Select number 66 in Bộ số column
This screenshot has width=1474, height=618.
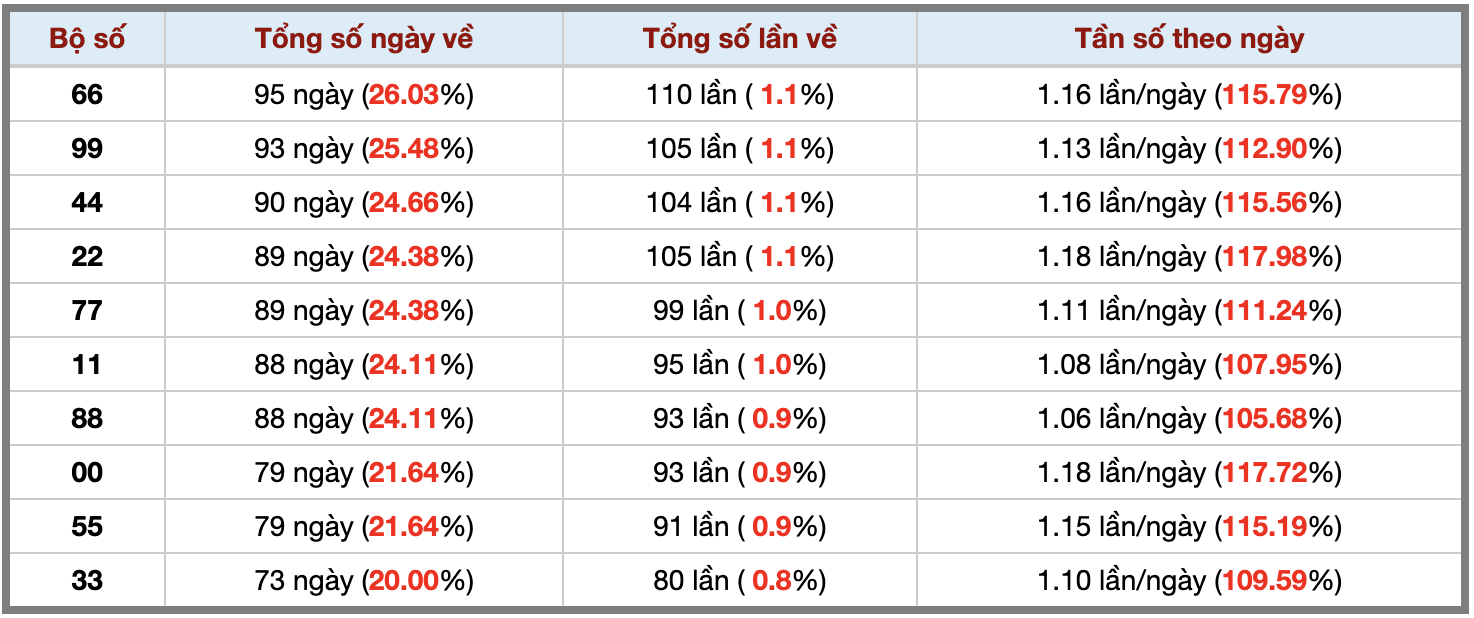tap(87, 94)
